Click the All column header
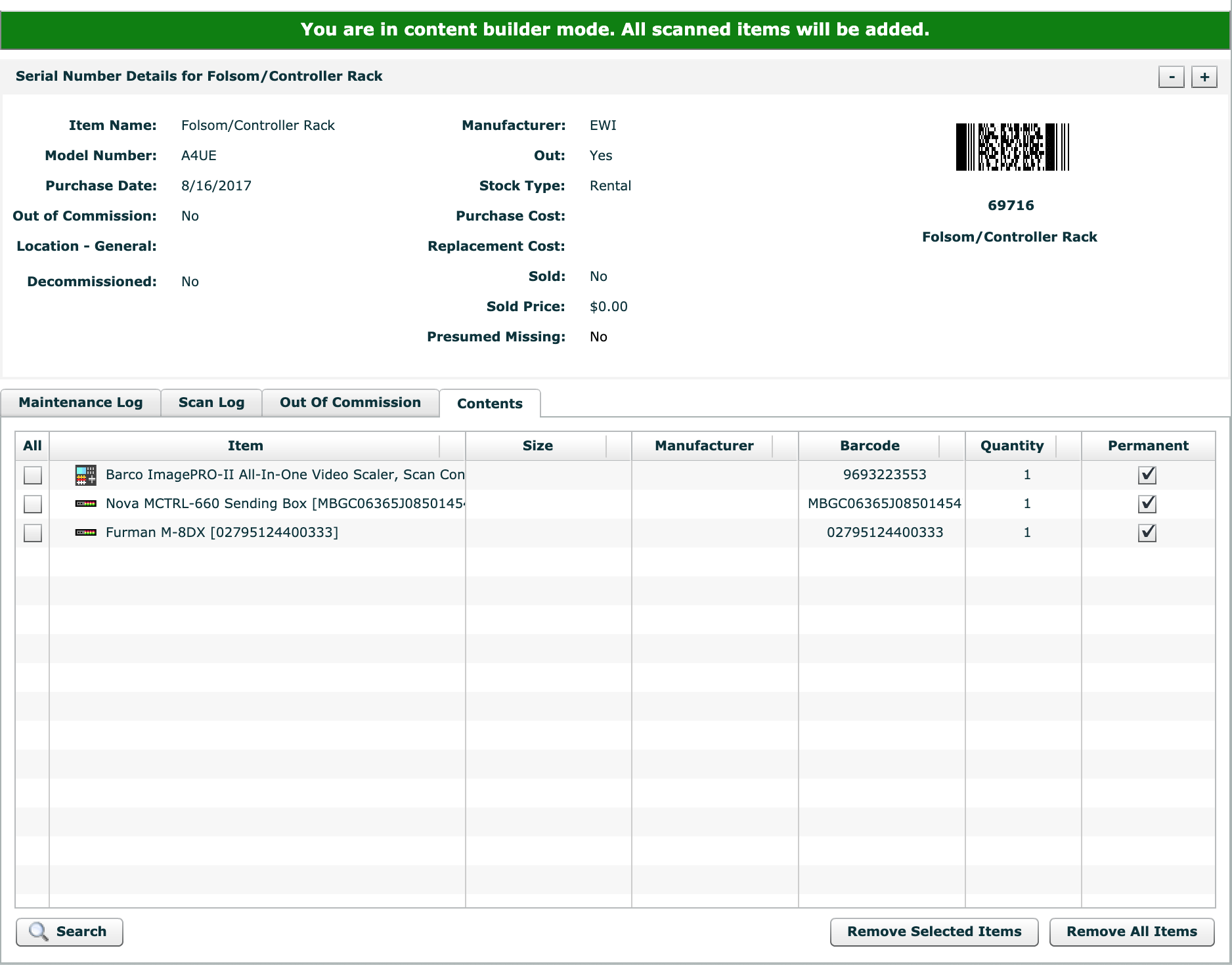The height and width of the screenshot is (965, 1232). 32,446
